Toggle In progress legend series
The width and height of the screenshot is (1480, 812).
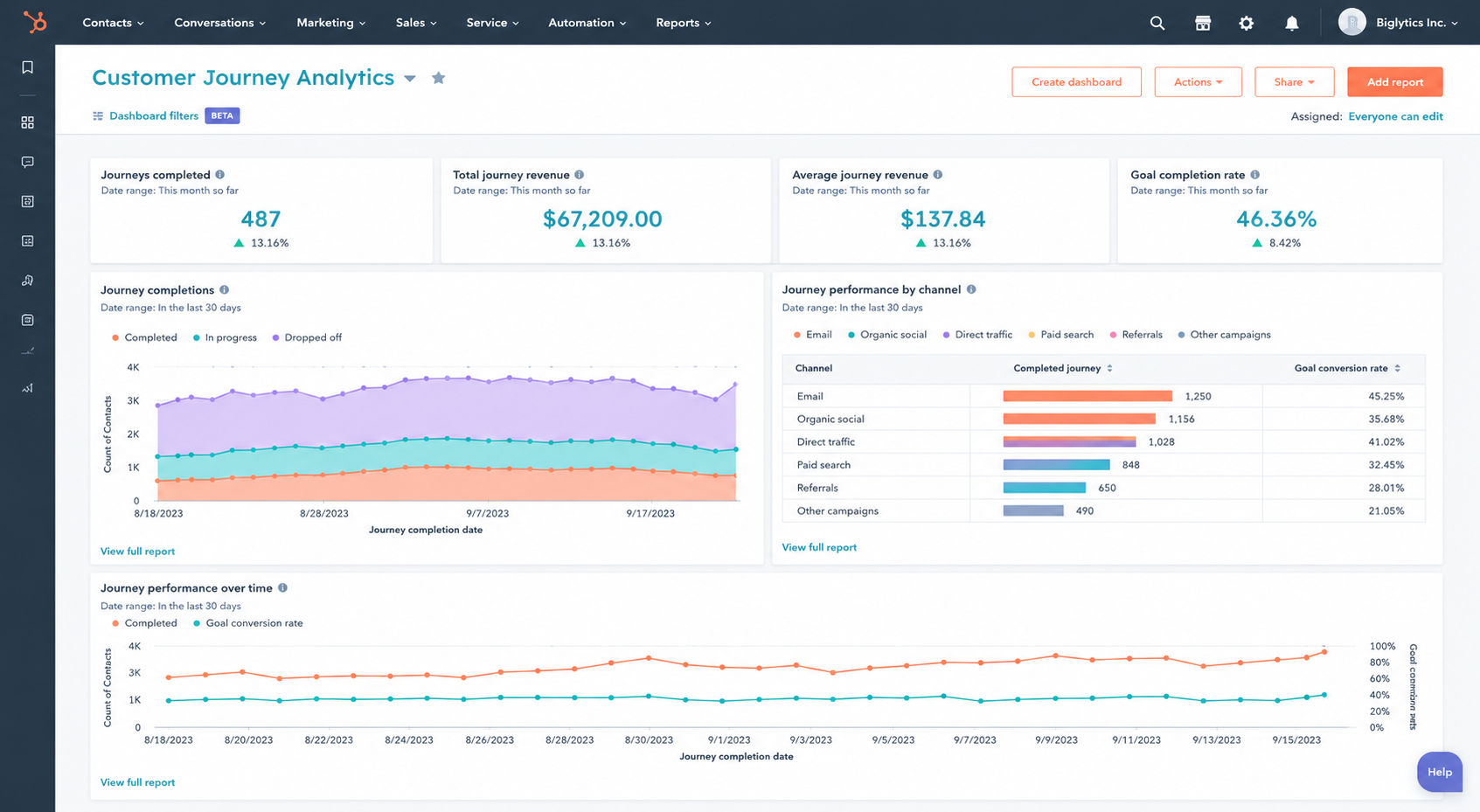225,337
